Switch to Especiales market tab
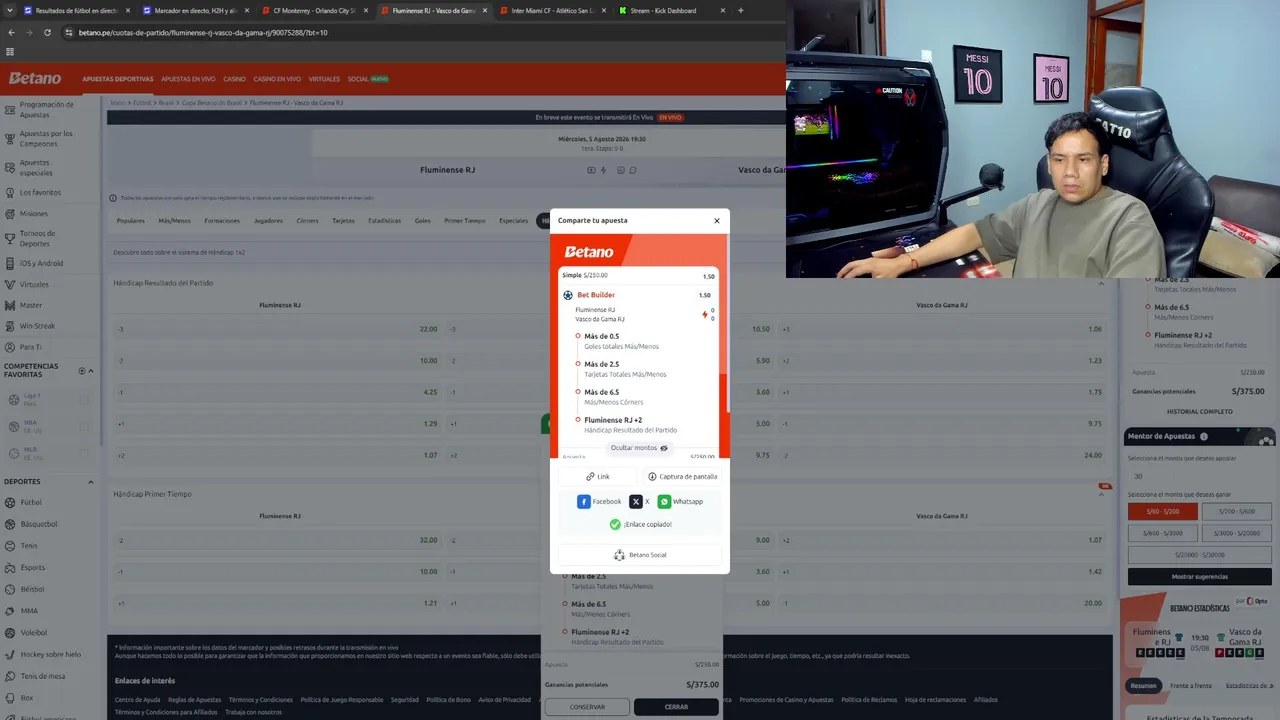 (x=513, y=221)
